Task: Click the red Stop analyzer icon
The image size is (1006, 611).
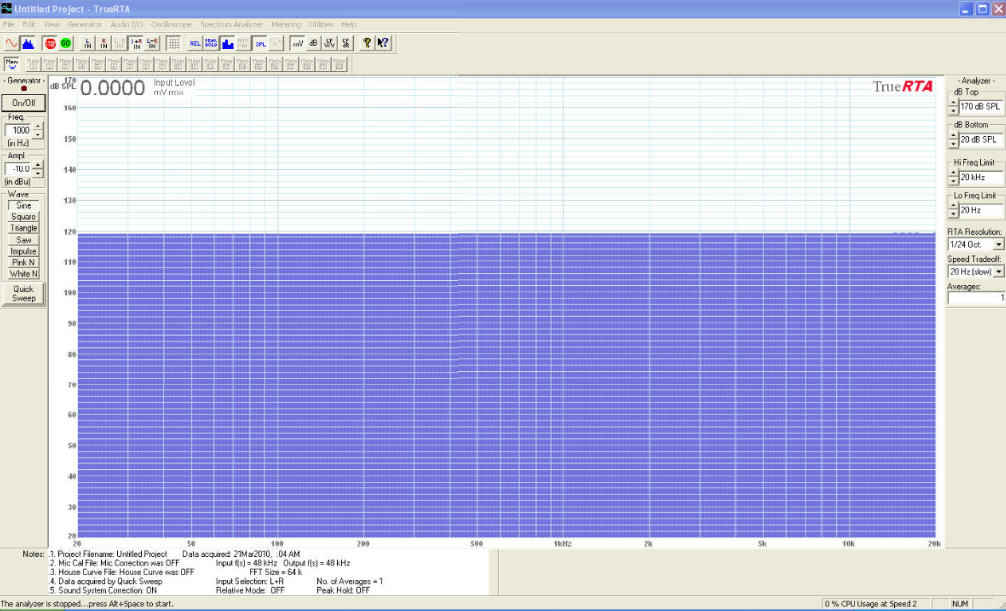Action: pyautogui.click(x=51, y=44)
